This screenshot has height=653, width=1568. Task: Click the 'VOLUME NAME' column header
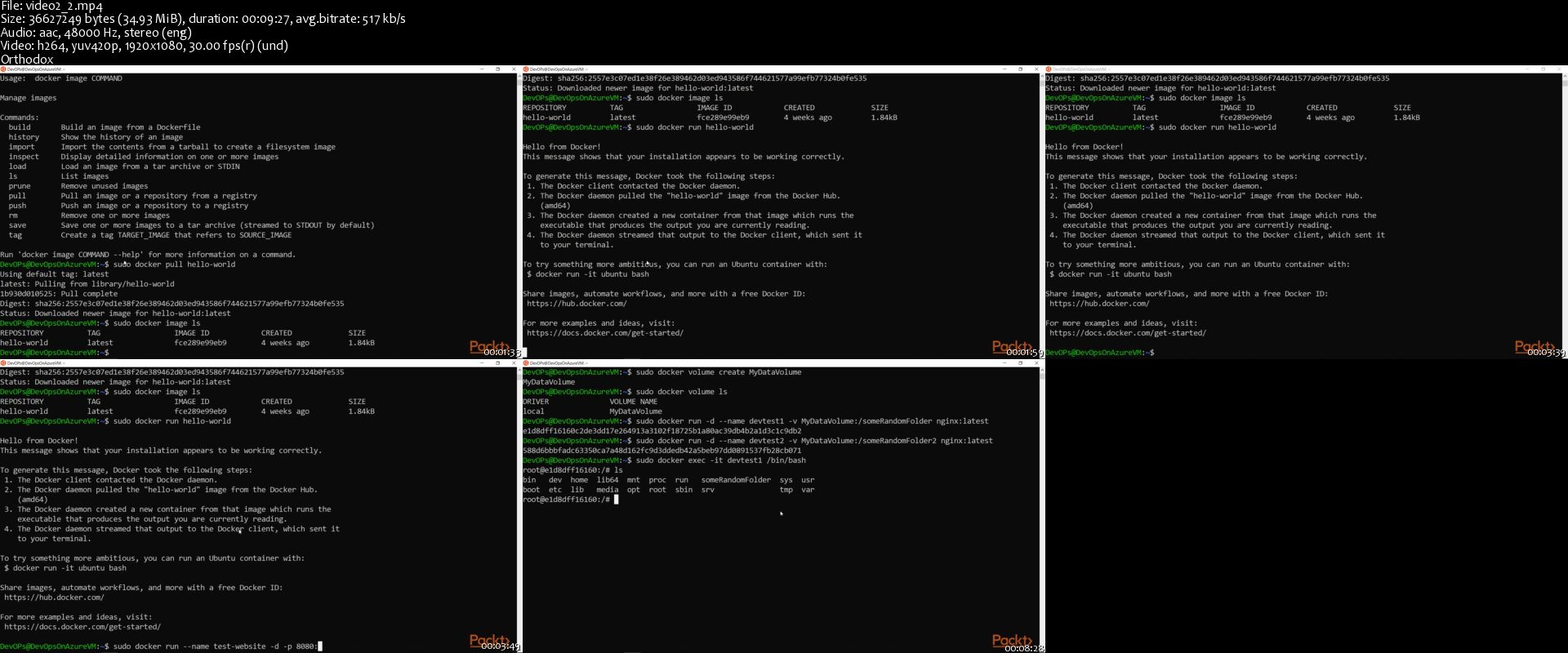coord(633,402)
